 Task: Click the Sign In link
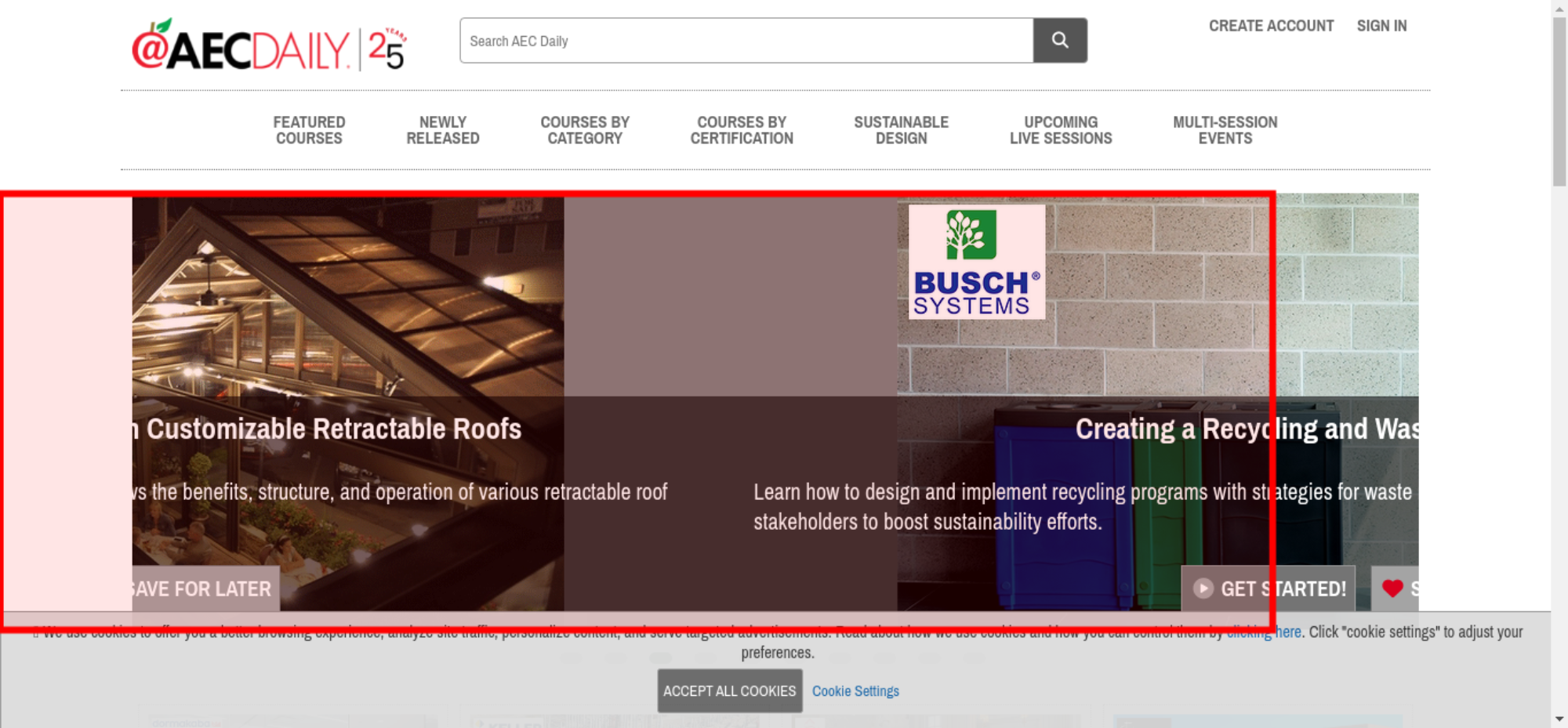(1381, 26)
